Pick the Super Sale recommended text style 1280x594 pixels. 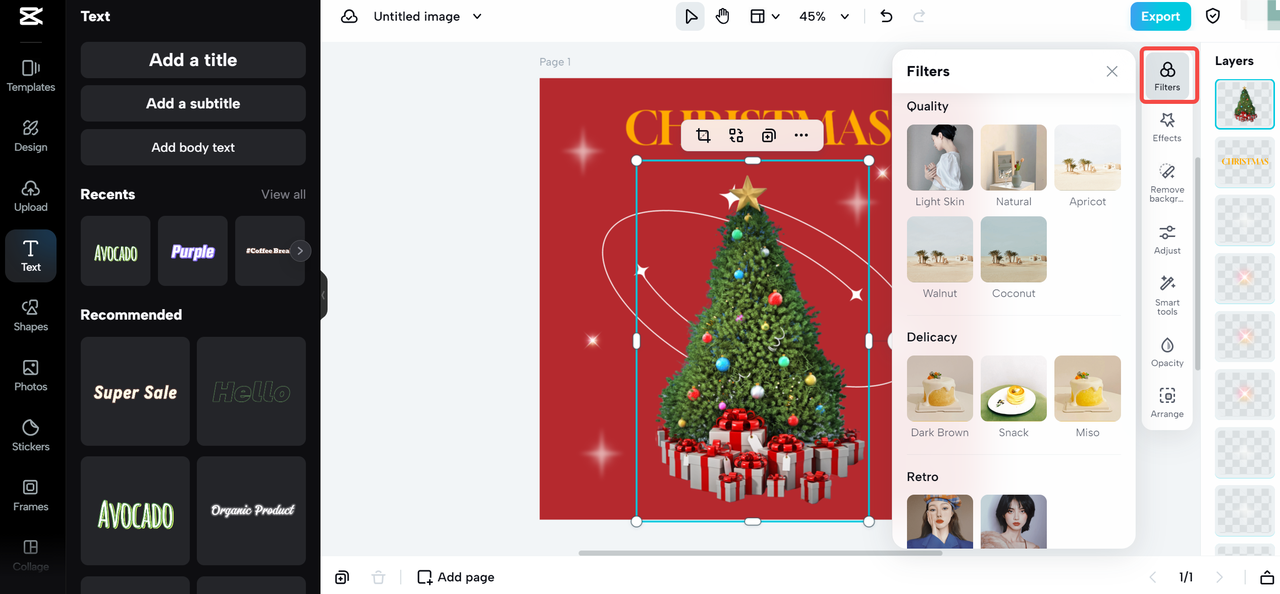click(x=135, y=391)
